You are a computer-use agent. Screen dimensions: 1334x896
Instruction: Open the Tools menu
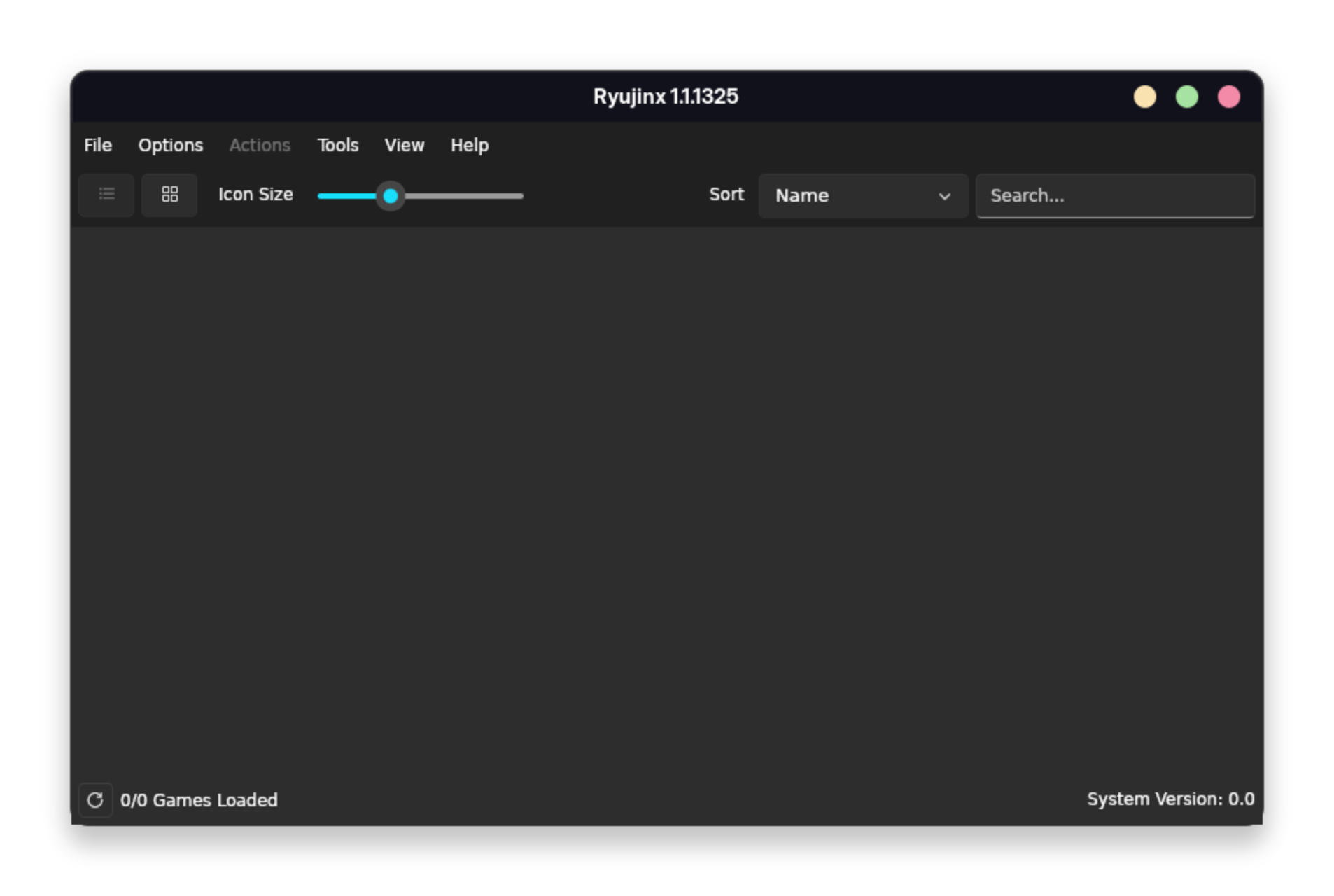point(337,145)
